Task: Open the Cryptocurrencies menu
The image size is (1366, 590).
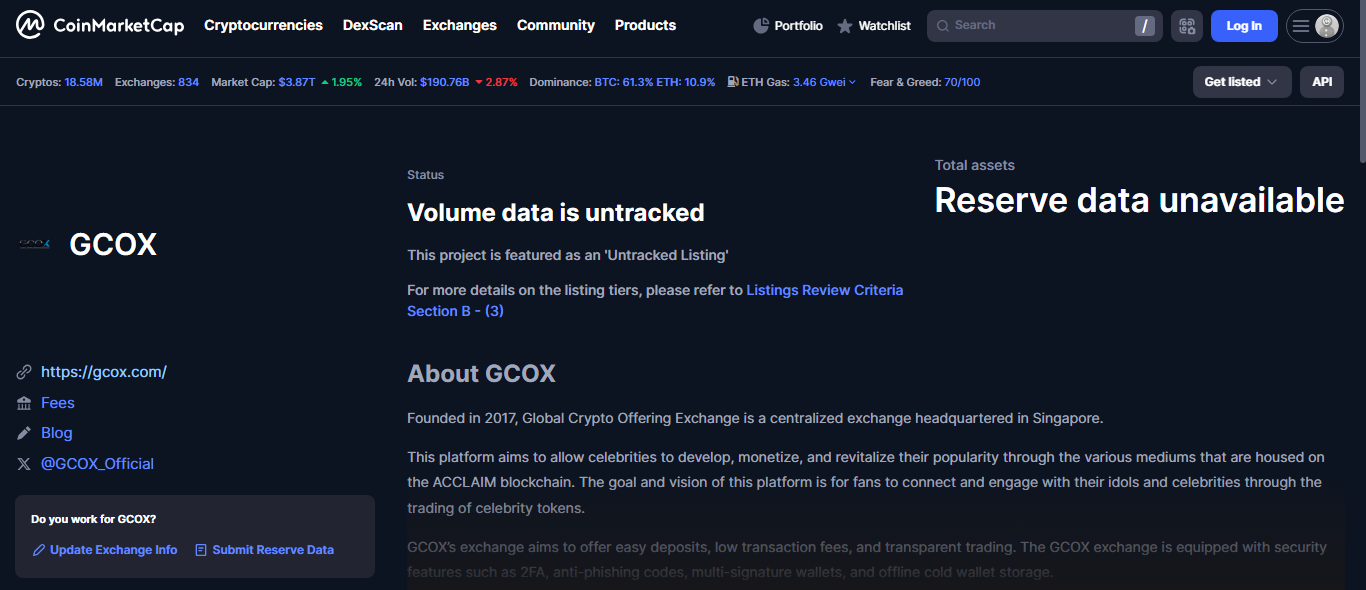Action: pyautogui.click(x=263, y=25)
